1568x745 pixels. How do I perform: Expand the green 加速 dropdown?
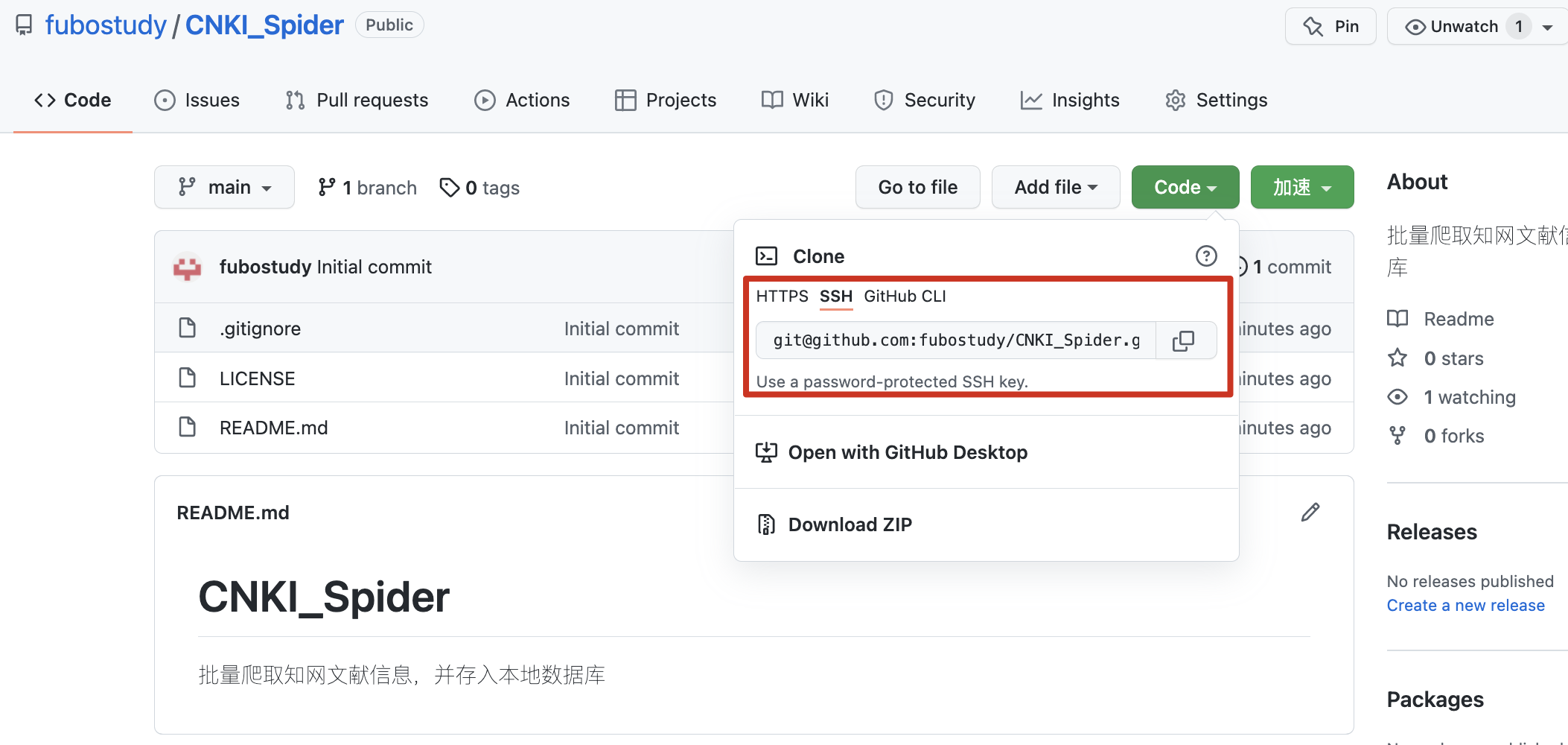pyautogui.click(x=1301, y=187)
